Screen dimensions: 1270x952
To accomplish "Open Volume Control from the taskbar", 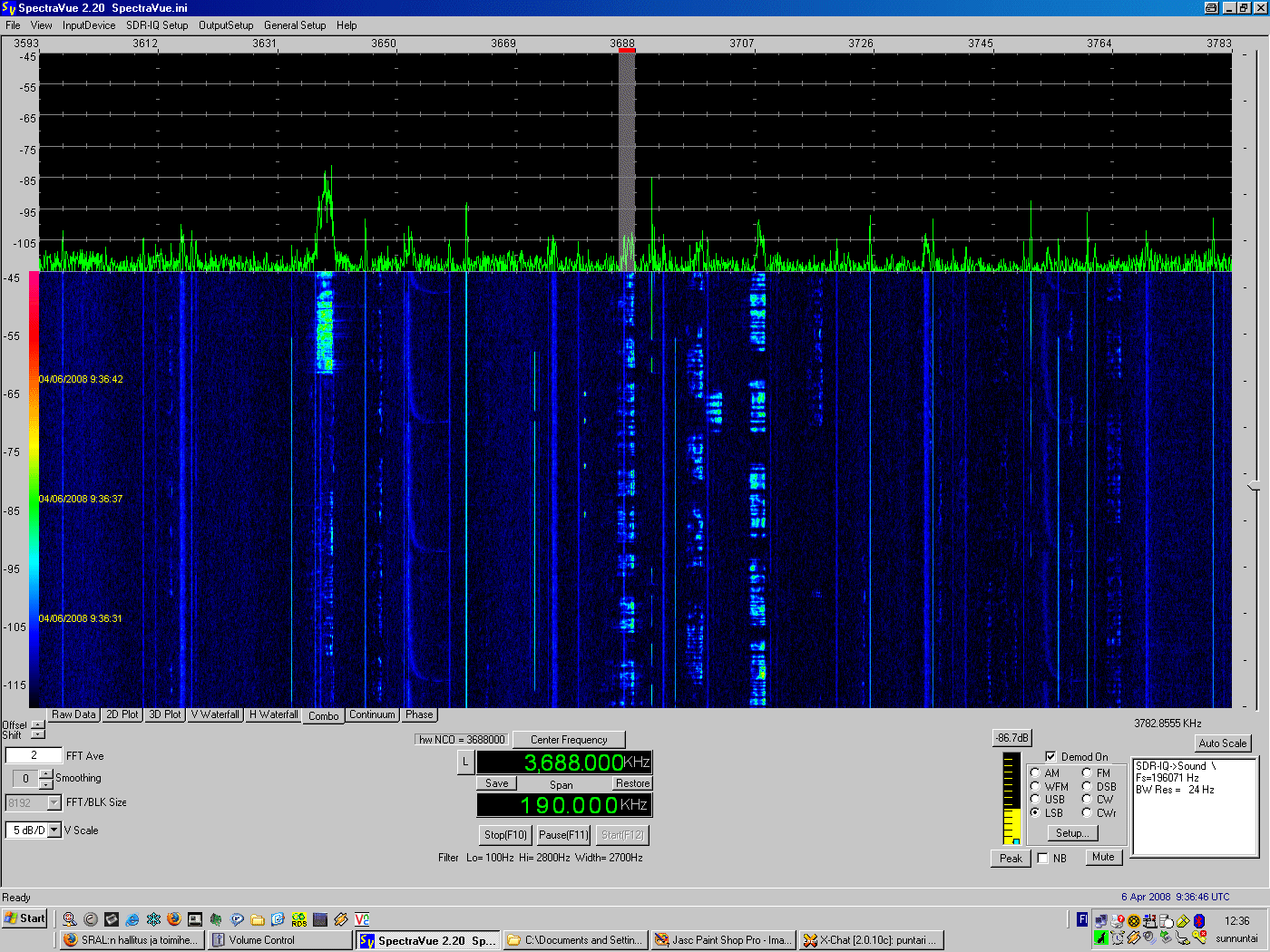I will 280,940.
